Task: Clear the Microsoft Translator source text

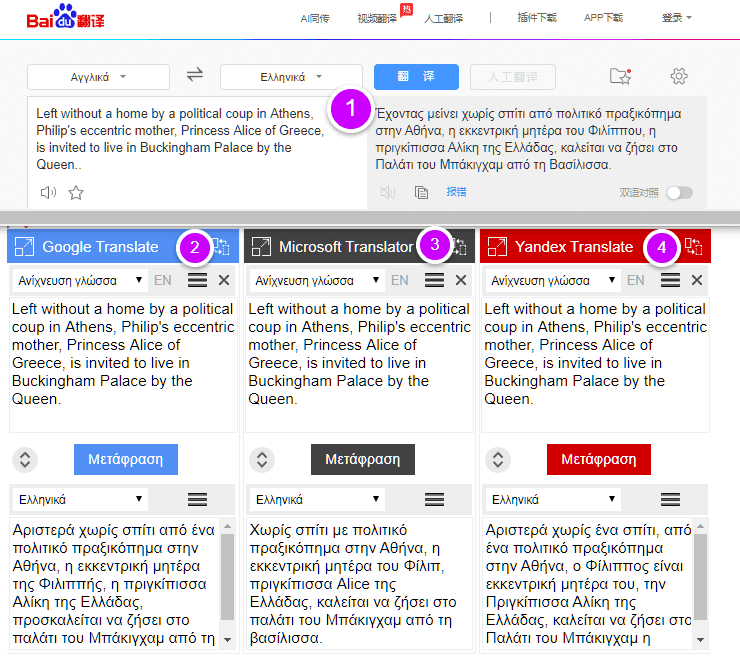Action: 461,280
